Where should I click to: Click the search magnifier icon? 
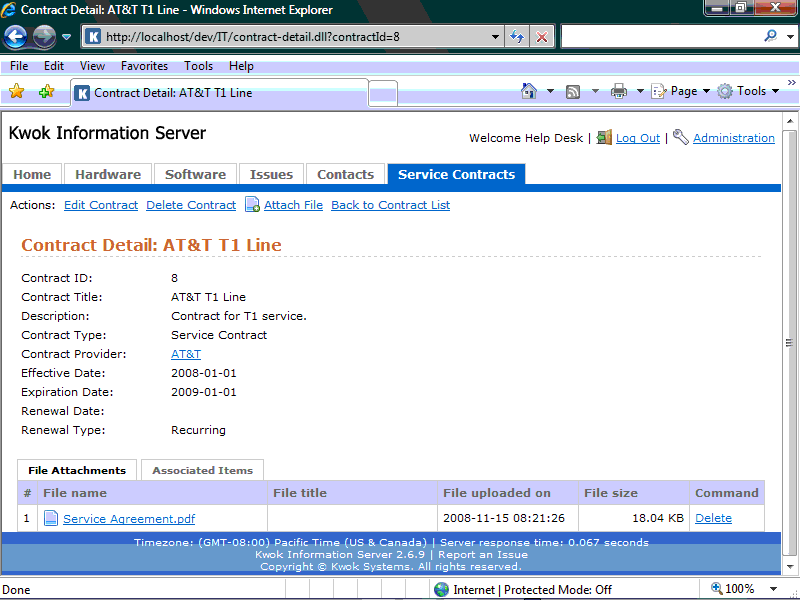coord(770,36)
